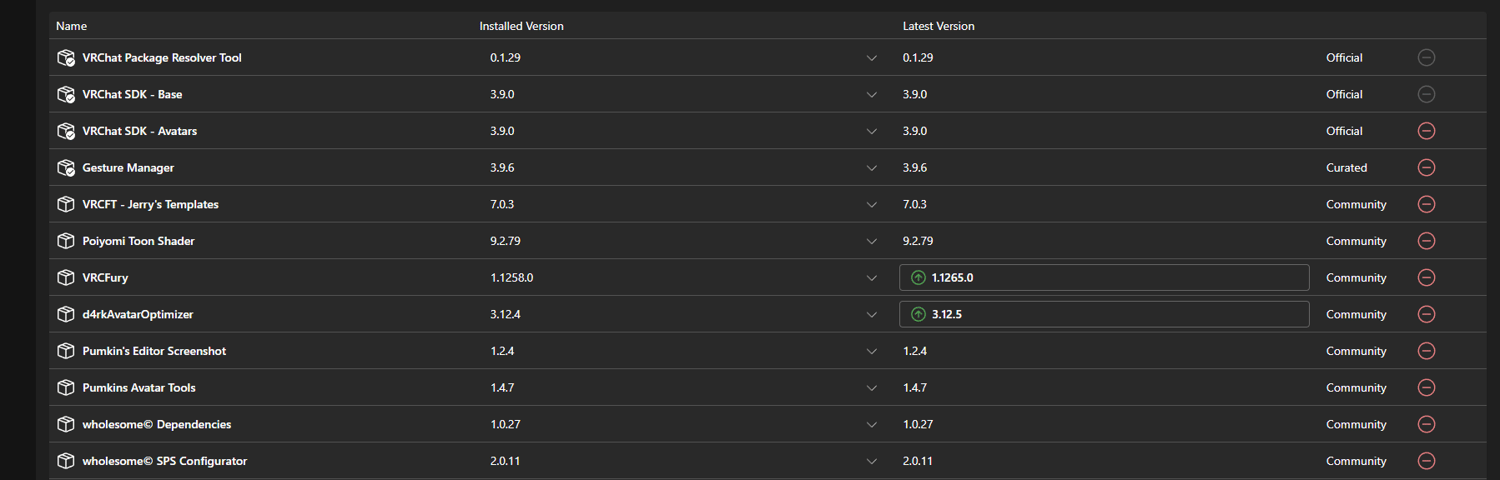1500x480 pixels.
Task: Remove Pumkins Avatar Tools package
Action: [x=1427, y=388]
